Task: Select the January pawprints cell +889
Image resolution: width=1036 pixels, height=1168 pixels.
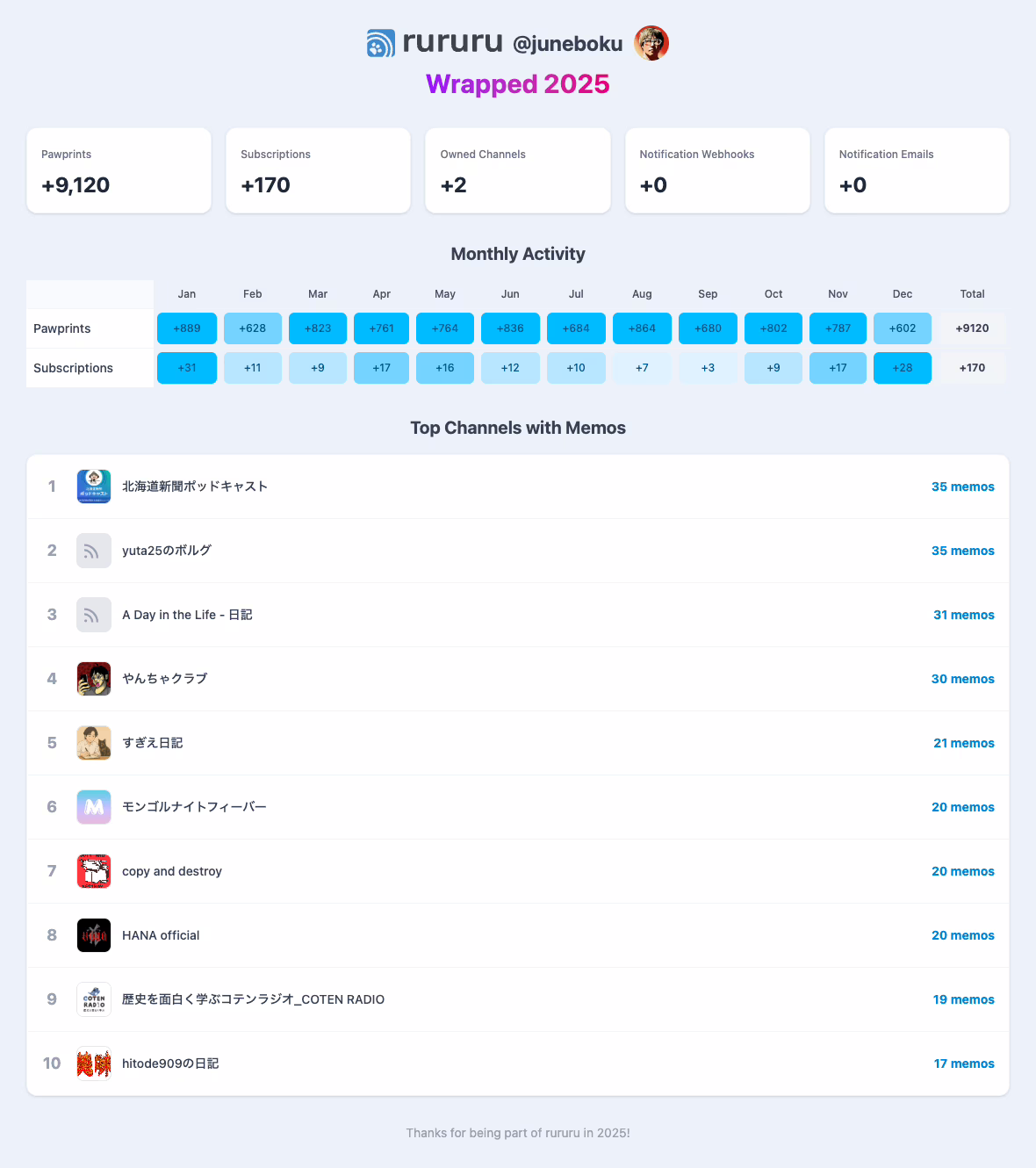Action: point(187,328)
